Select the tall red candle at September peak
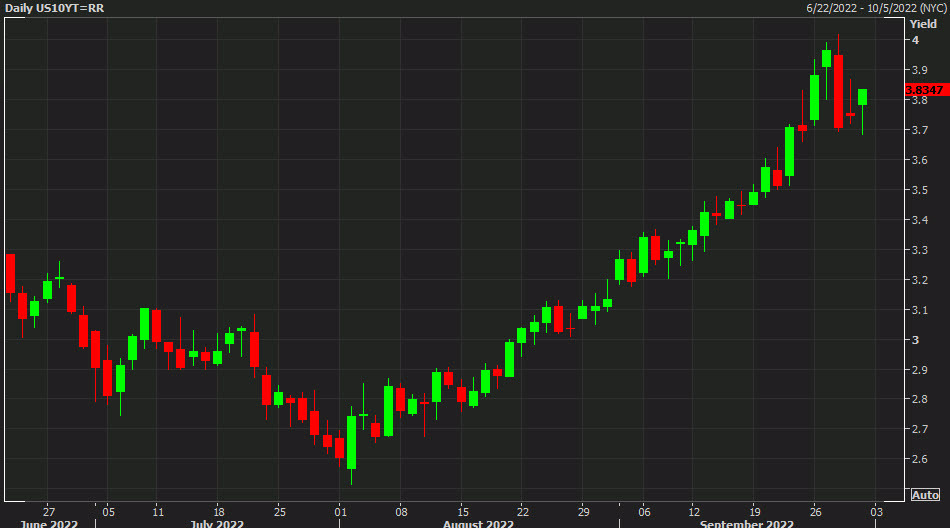The image size is (950, 528). pyautogui.click(x=838, y=90)
